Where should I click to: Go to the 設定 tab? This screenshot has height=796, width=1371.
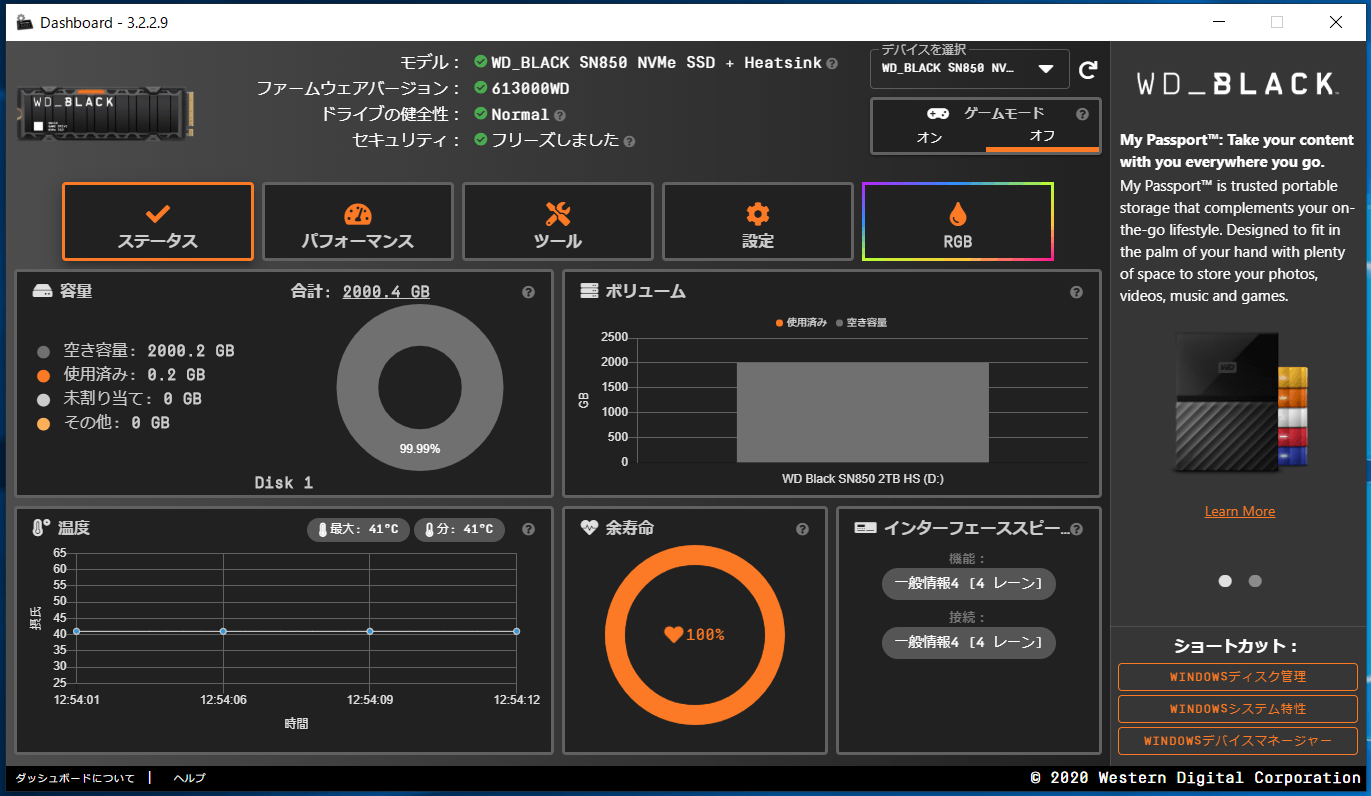(x=757, y=222)
